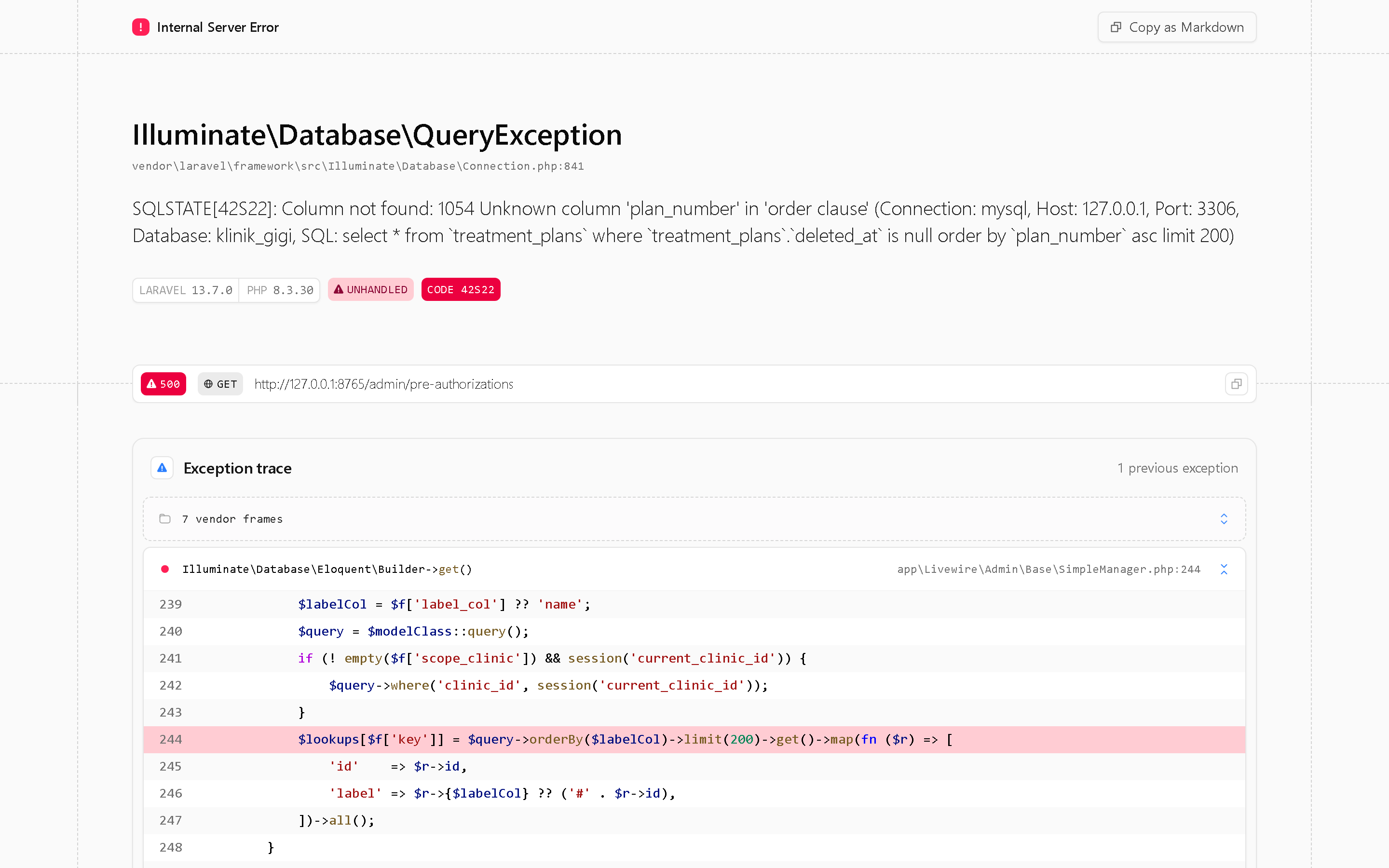Click the 1 previous exception link
Image resolution: width=1389 pixels, height=868 pixels.
click(1177, 468)
